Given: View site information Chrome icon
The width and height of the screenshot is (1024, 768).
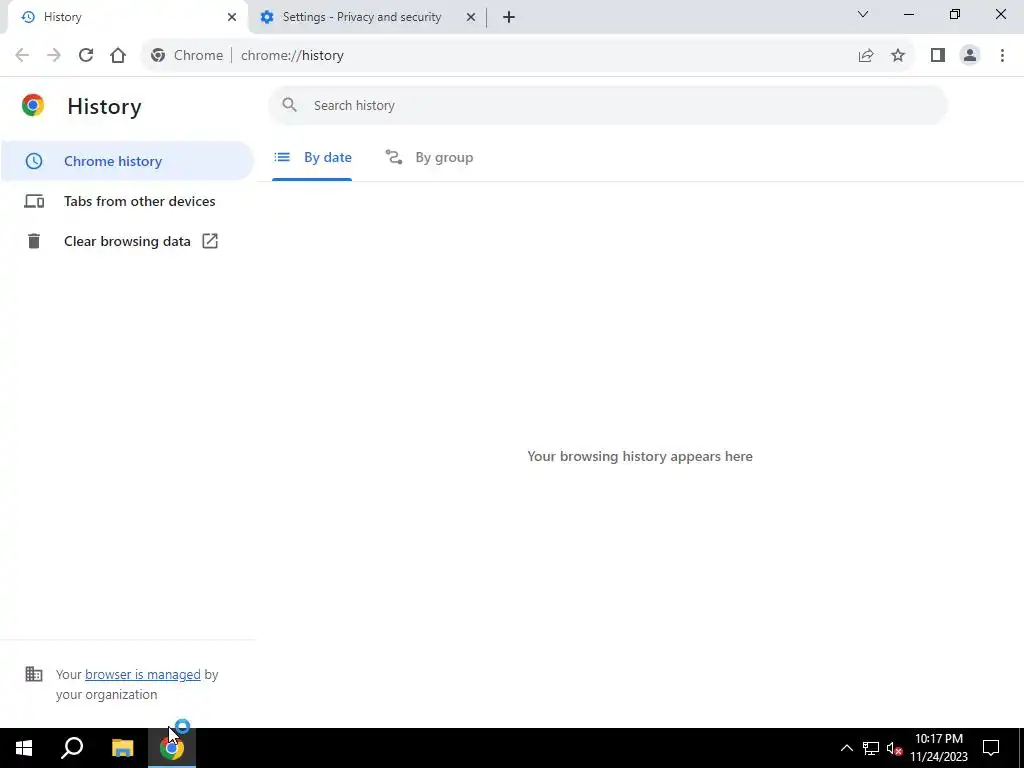Looking at the screenshot, I should pos(158,56).
